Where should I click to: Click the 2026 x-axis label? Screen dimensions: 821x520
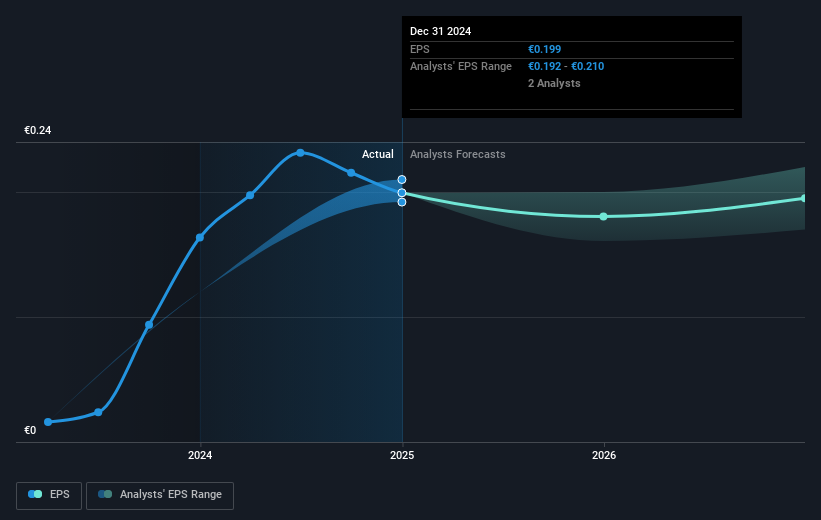pos(604,455)
